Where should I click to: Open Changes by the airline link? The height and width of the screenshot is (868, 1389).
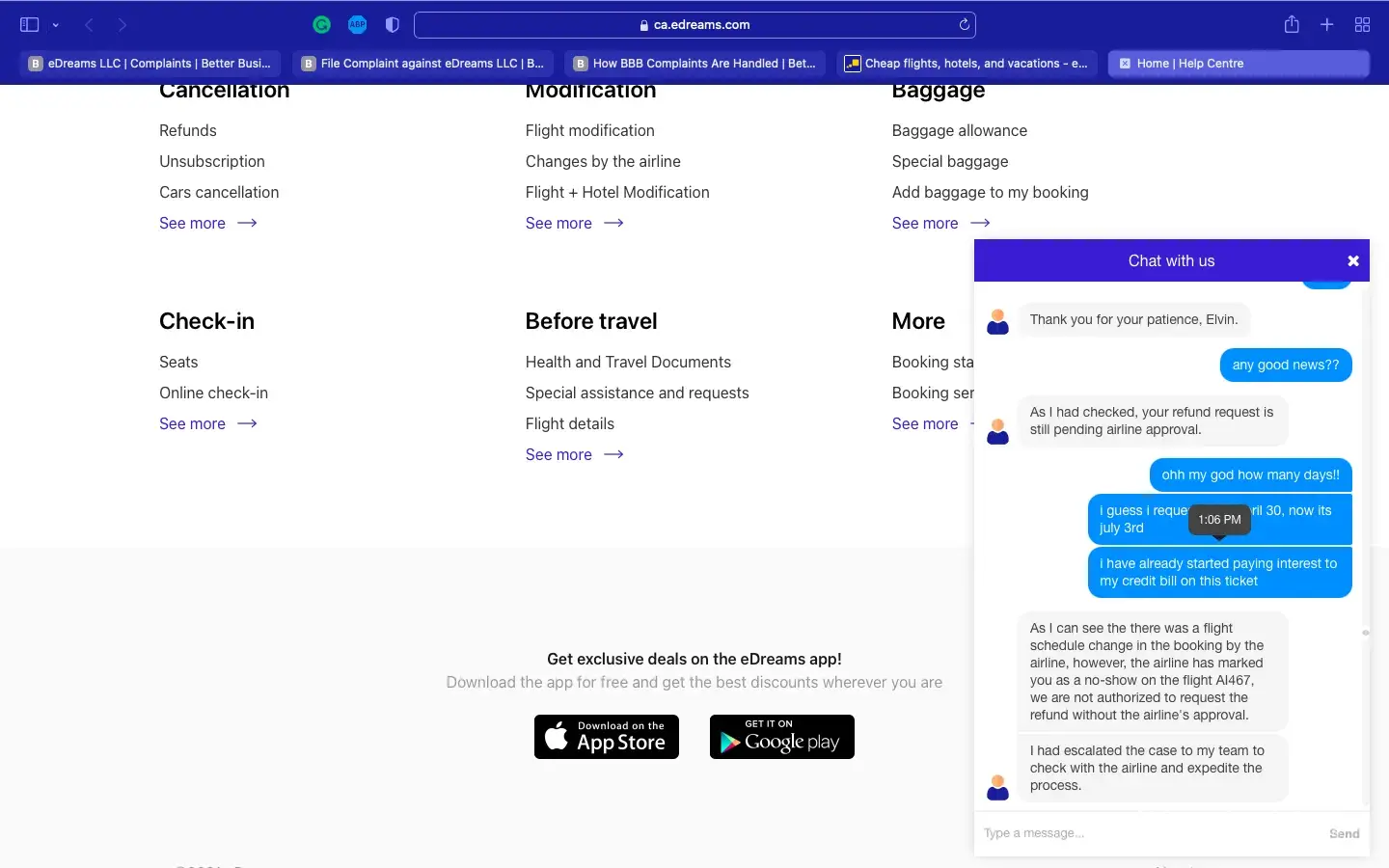click(x=603, y=161)
